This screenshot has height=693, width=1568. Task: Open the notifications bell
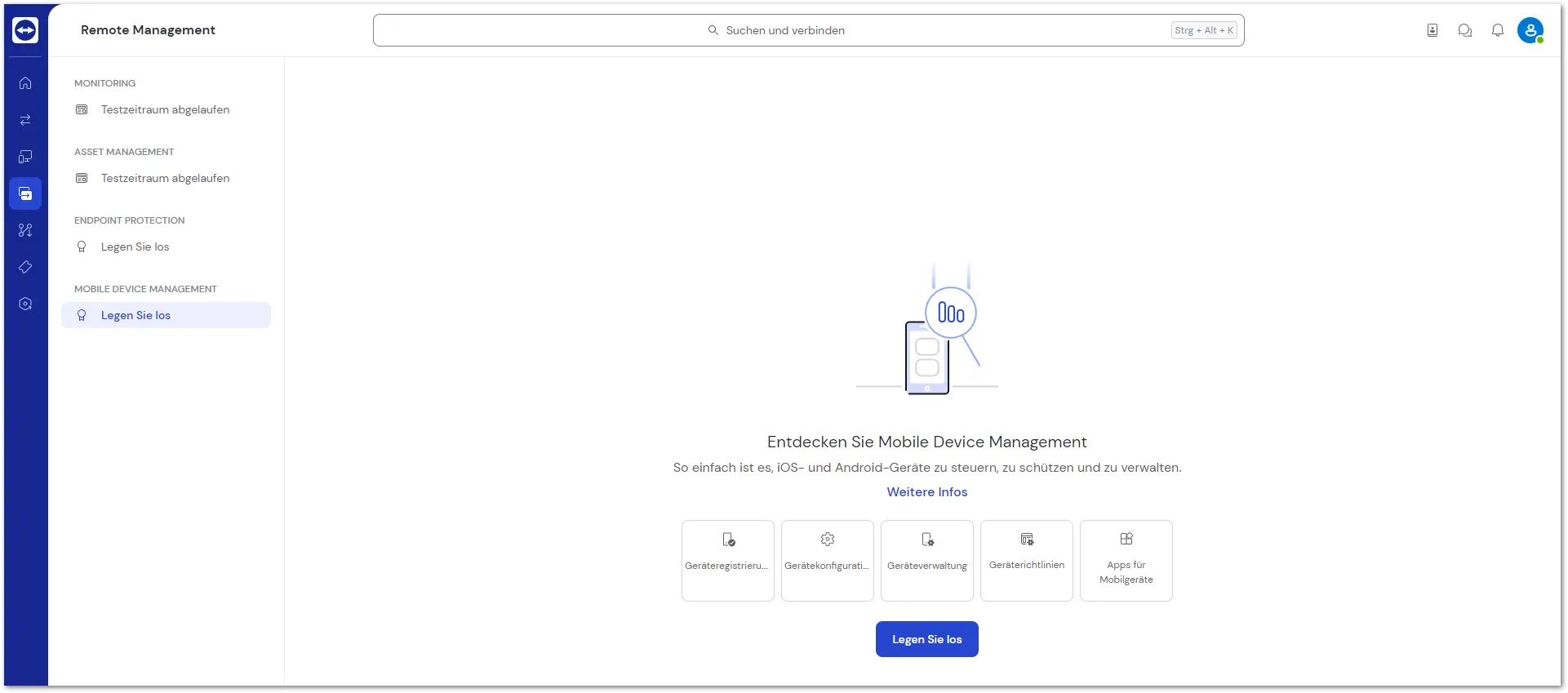pos(1498,30)
